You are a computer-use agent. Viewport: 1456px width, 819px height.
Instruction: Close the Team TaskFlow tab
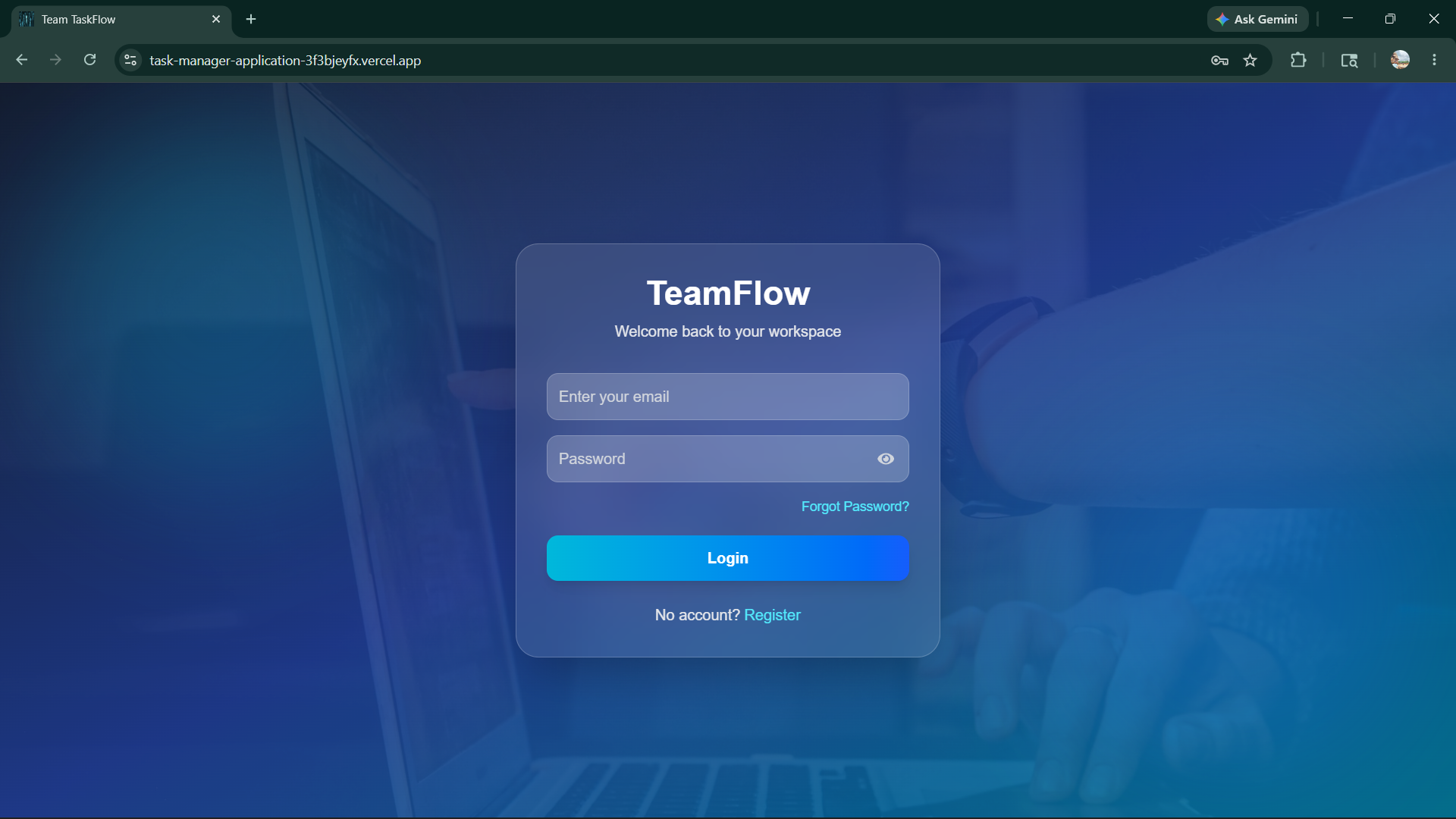[216, 19]
